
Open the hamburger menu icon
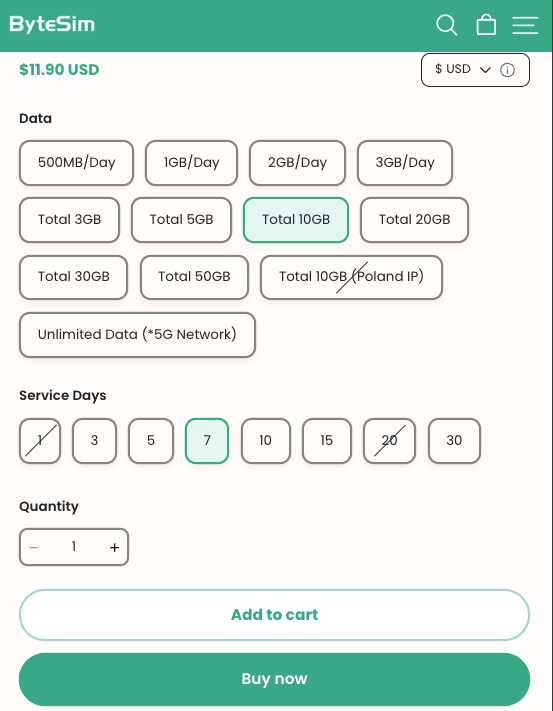click(525, 25)
